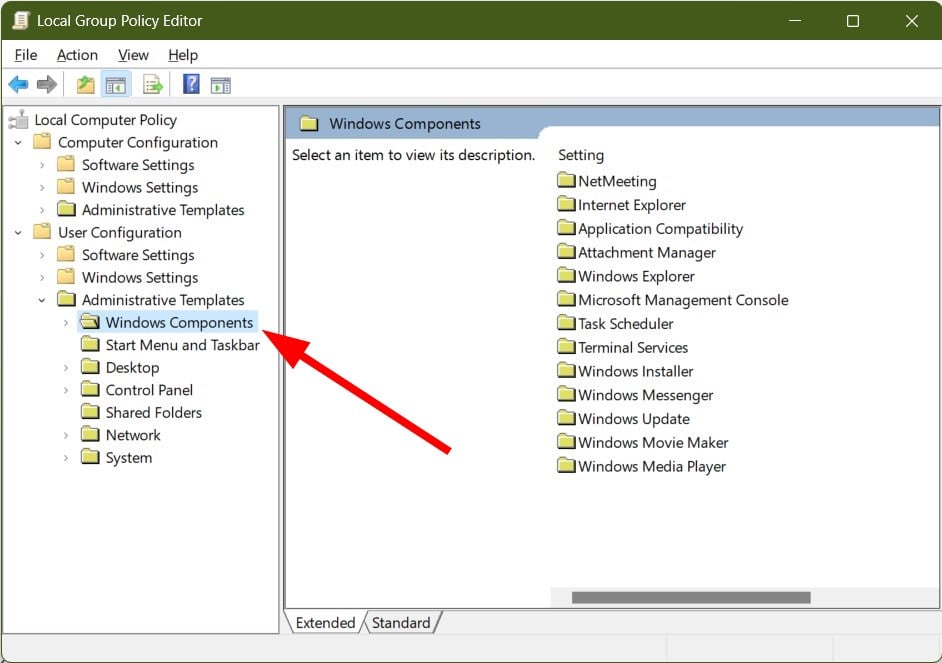This screenshot has width=942, height=663.
Task: Click the Back navigation arrow
Action: 18,84
